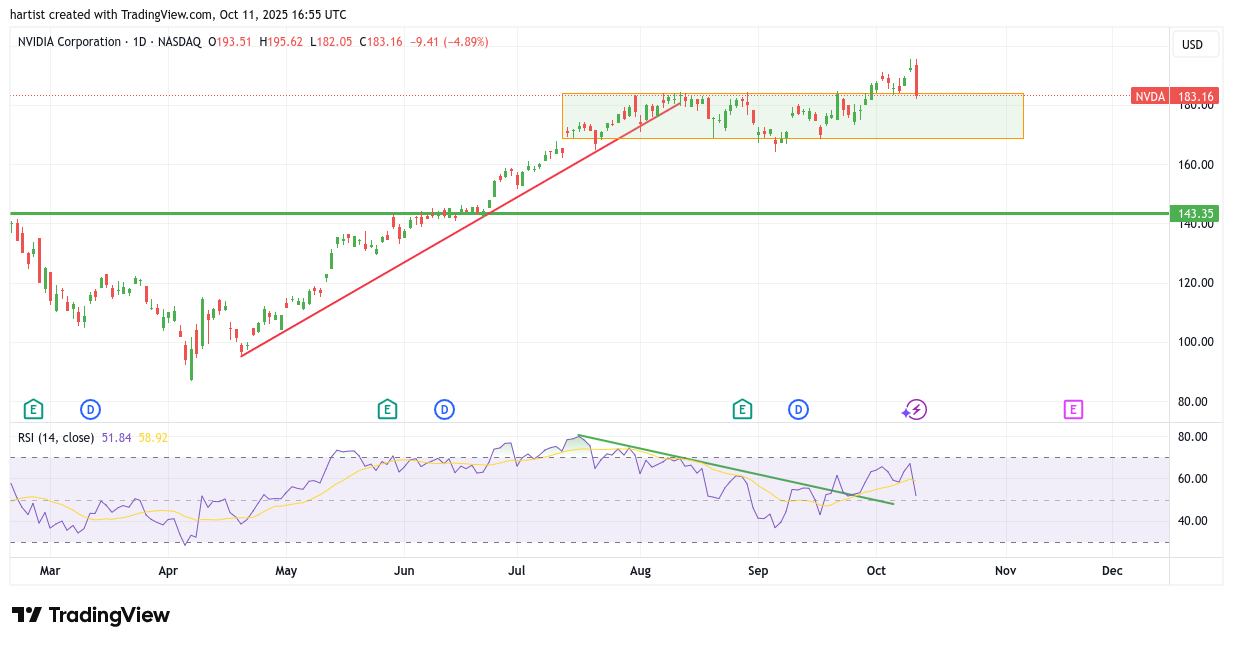Click the TradingView logo at bottom left

pos(91,615)
